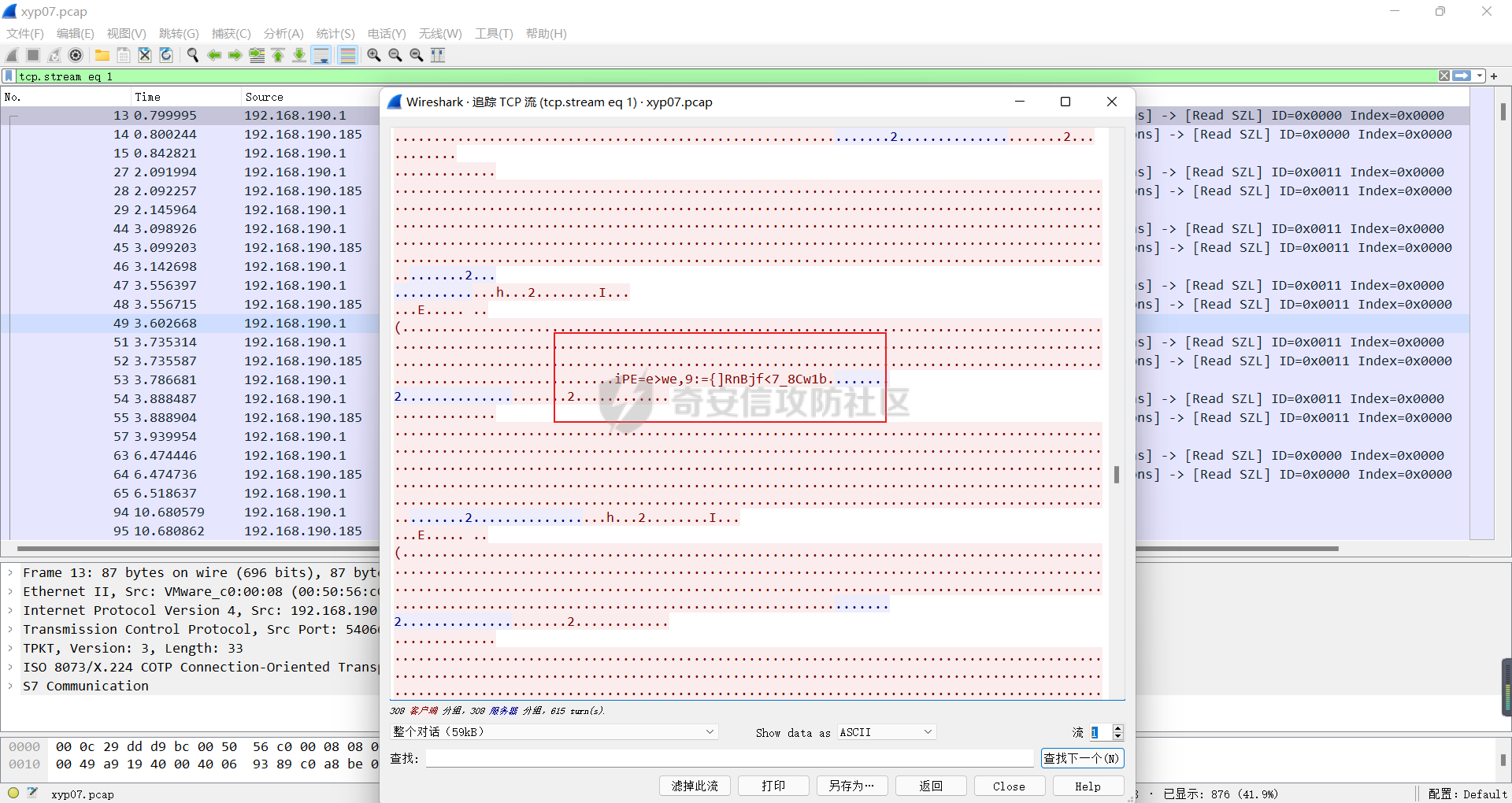Viewport: 1512px width, 803px height.
Task: Clear the display filter with X icon
Action: 1444,76
